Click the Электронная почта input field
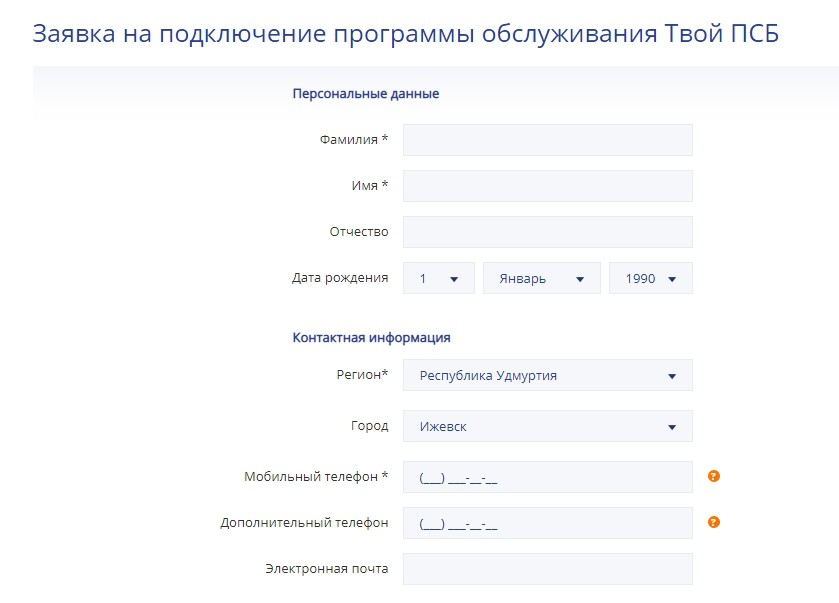 pyautogui.click(x=547, y=569)
